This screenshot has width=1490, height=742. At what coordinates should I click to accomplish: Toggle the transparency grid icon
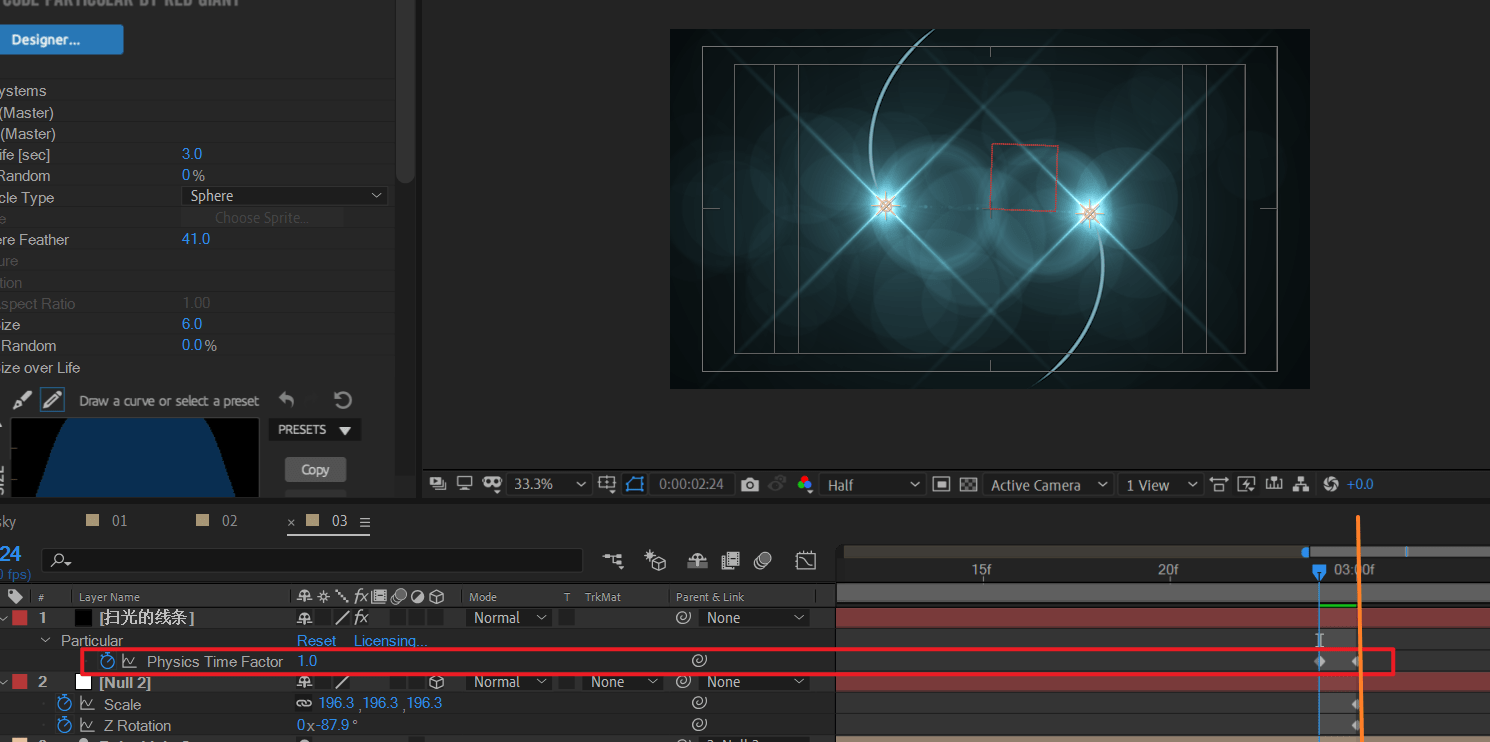pos(968,484)
